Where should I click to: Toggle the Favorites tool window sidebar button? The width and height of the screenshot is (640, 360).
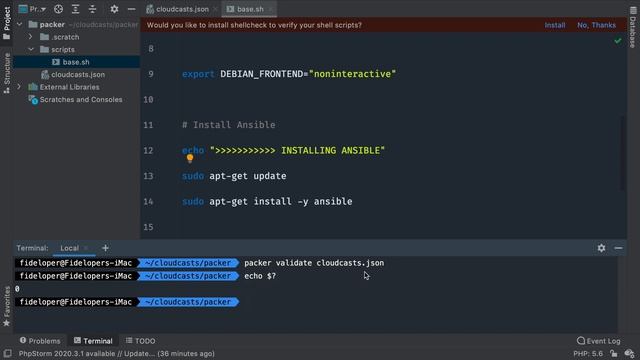pos(7,306)
